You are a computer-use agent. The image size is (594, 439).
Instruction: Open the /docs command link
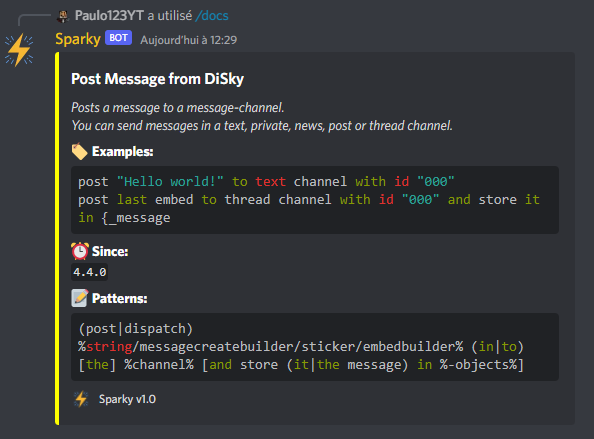tap(212, 16)
